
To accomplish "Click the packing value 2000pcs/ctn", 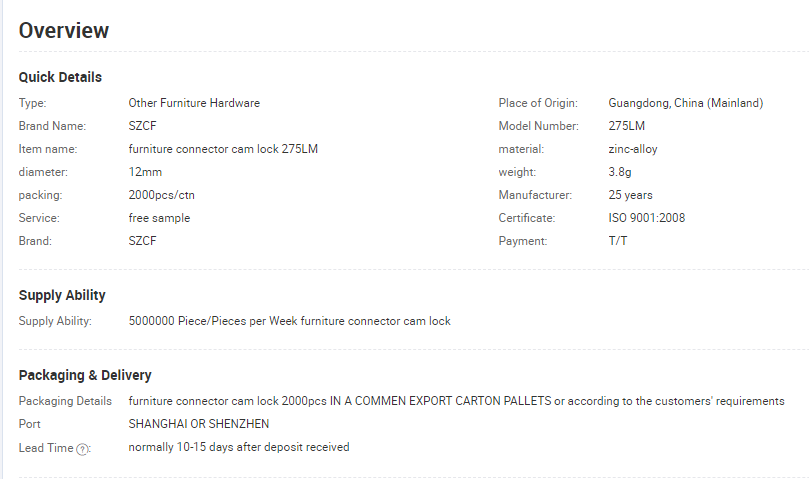I will click(x=161, y=195).
